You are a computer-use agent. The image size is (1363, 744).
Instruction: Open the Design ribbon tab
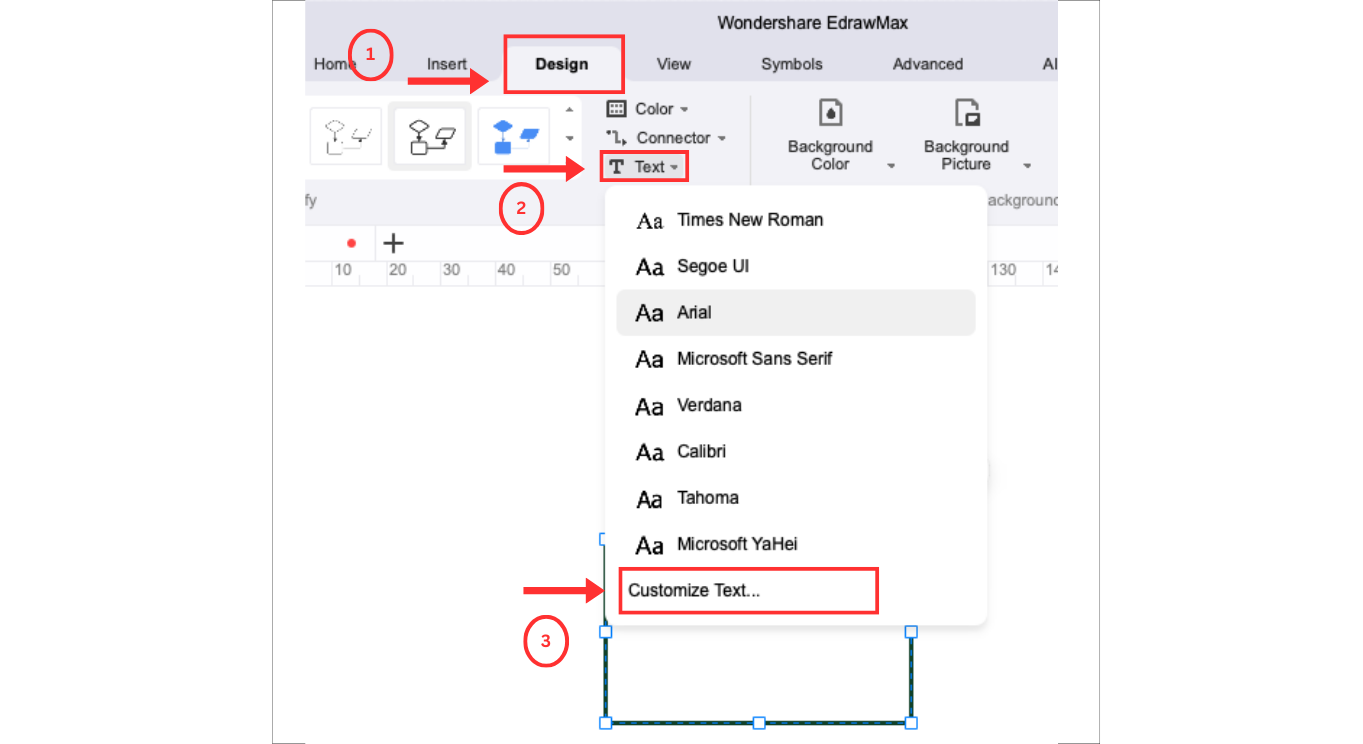562,64
